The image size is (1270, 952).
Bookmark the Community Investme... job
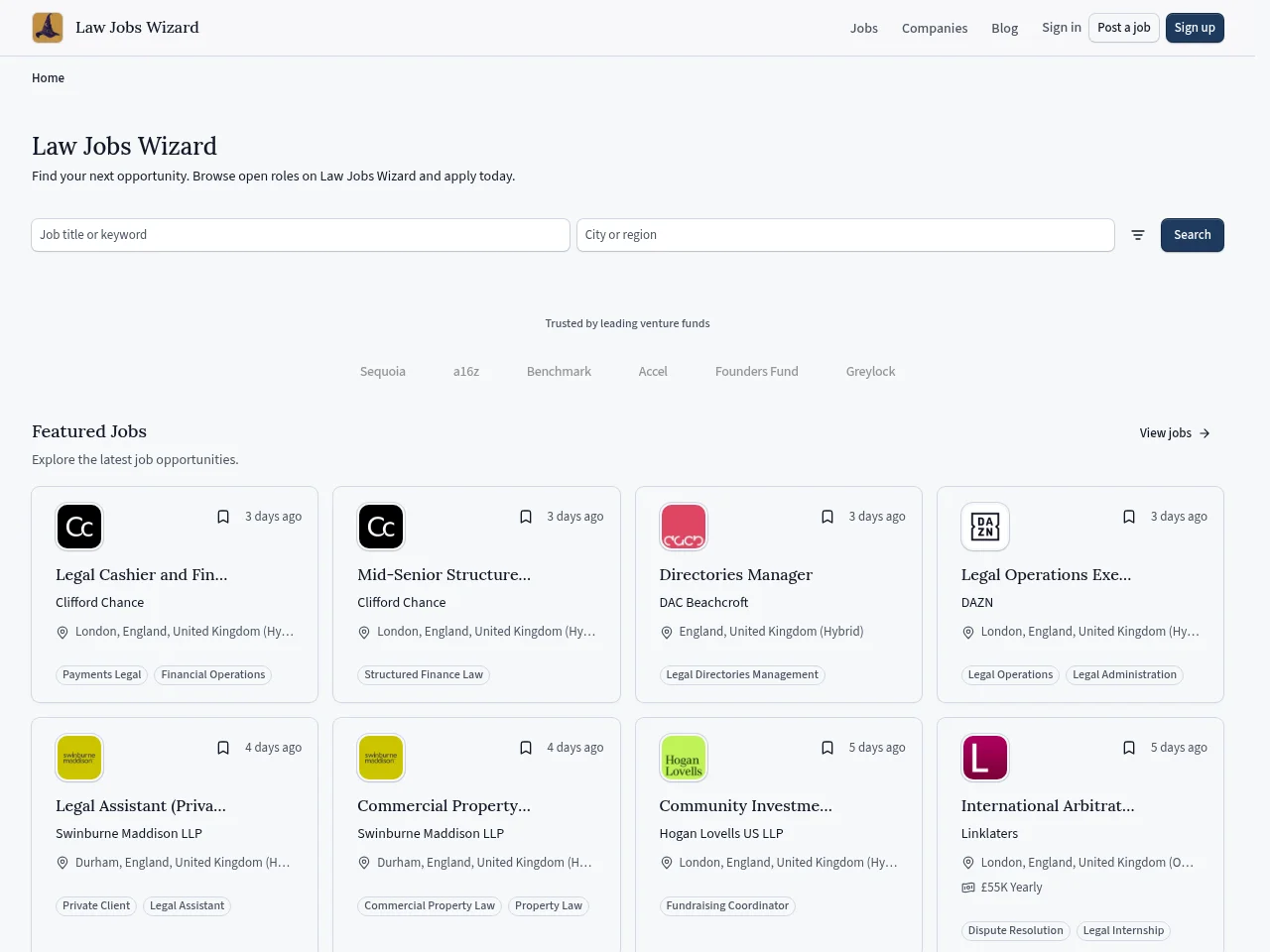(x=827, y=748)
